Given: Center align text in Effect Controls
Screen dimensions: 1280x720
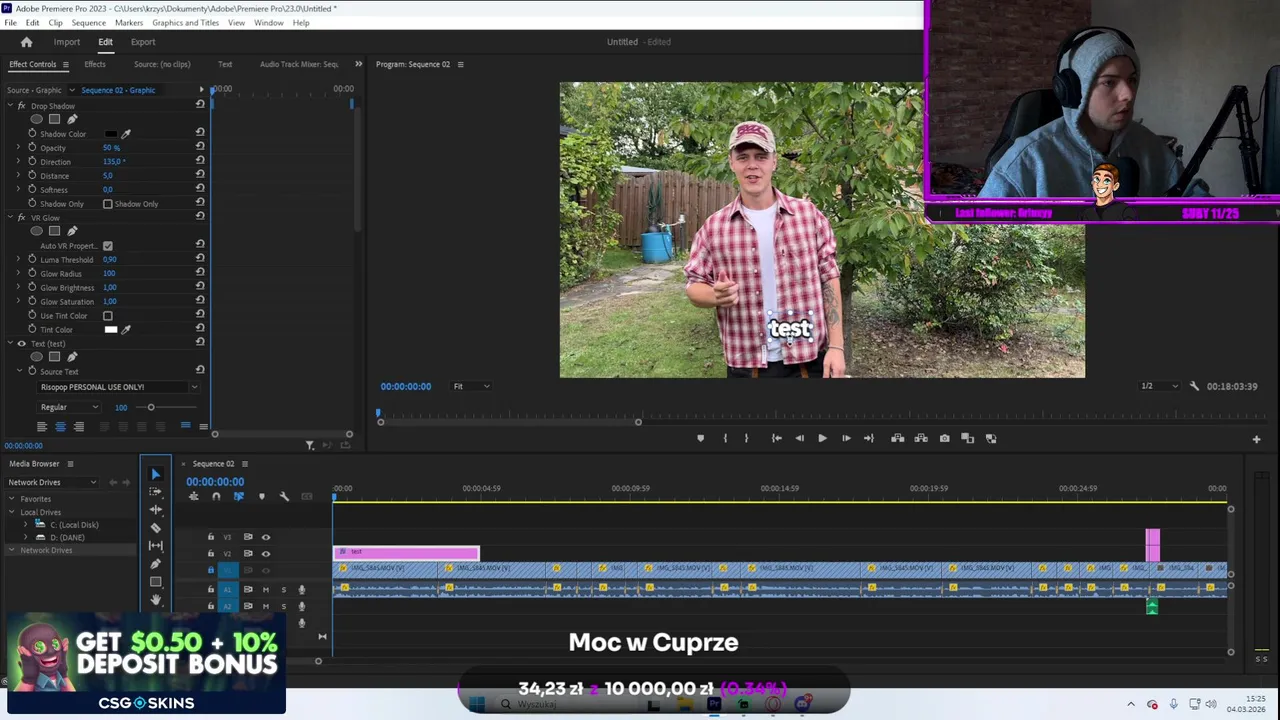Looking at the screenshot, I should [60, 427].
